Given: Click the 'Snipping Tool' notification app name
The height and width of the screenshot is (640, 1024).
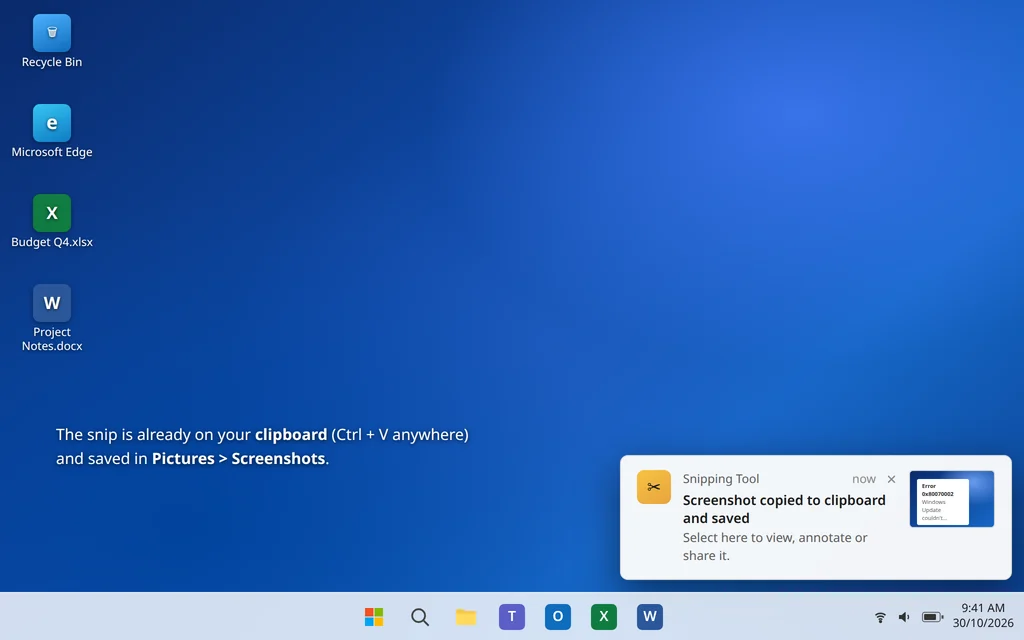Looking at the screenshot, I should pos(721,479).
